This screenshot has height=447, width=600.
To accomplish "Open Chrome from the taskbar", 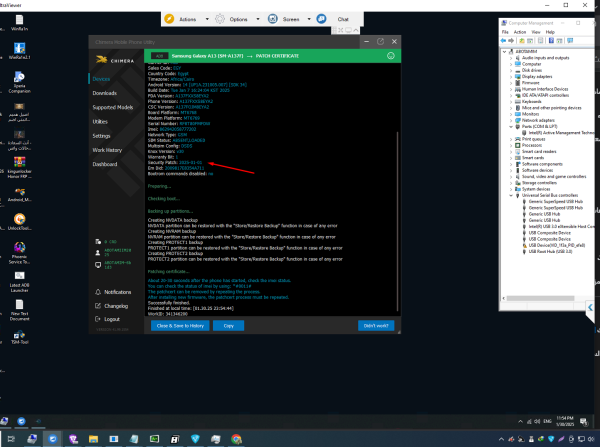I will [x=236, y=439].
